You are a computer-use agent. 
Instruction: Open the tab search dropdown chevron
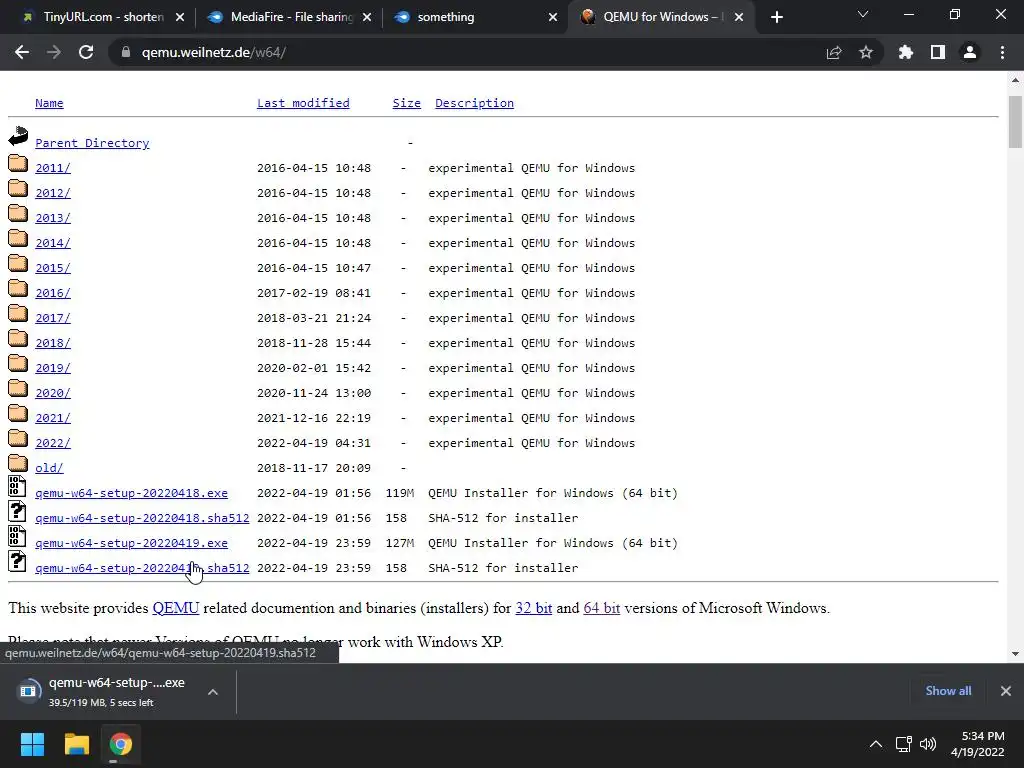[x=863, y=14]
